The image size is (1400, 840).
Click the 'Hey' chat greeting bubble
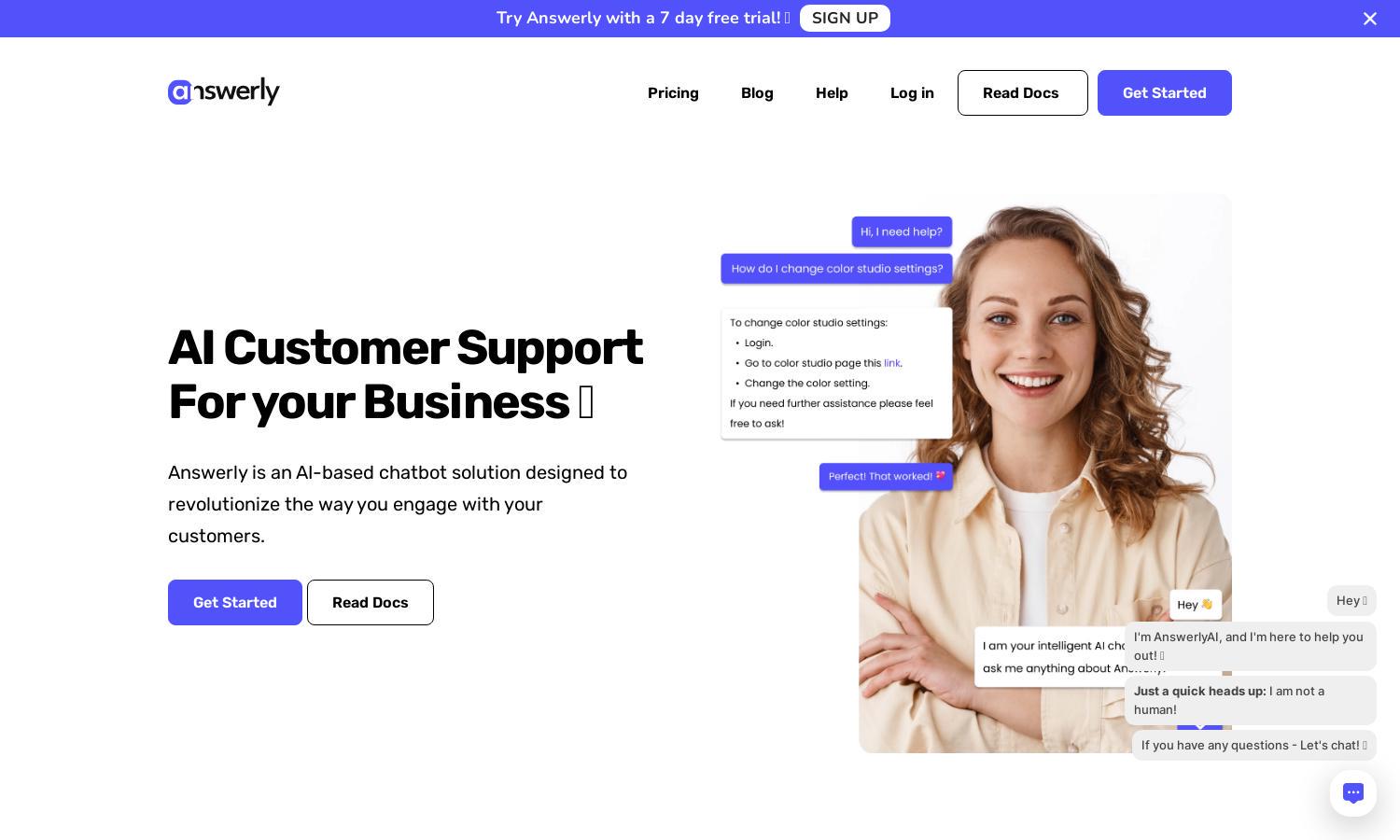[1351, 600]
